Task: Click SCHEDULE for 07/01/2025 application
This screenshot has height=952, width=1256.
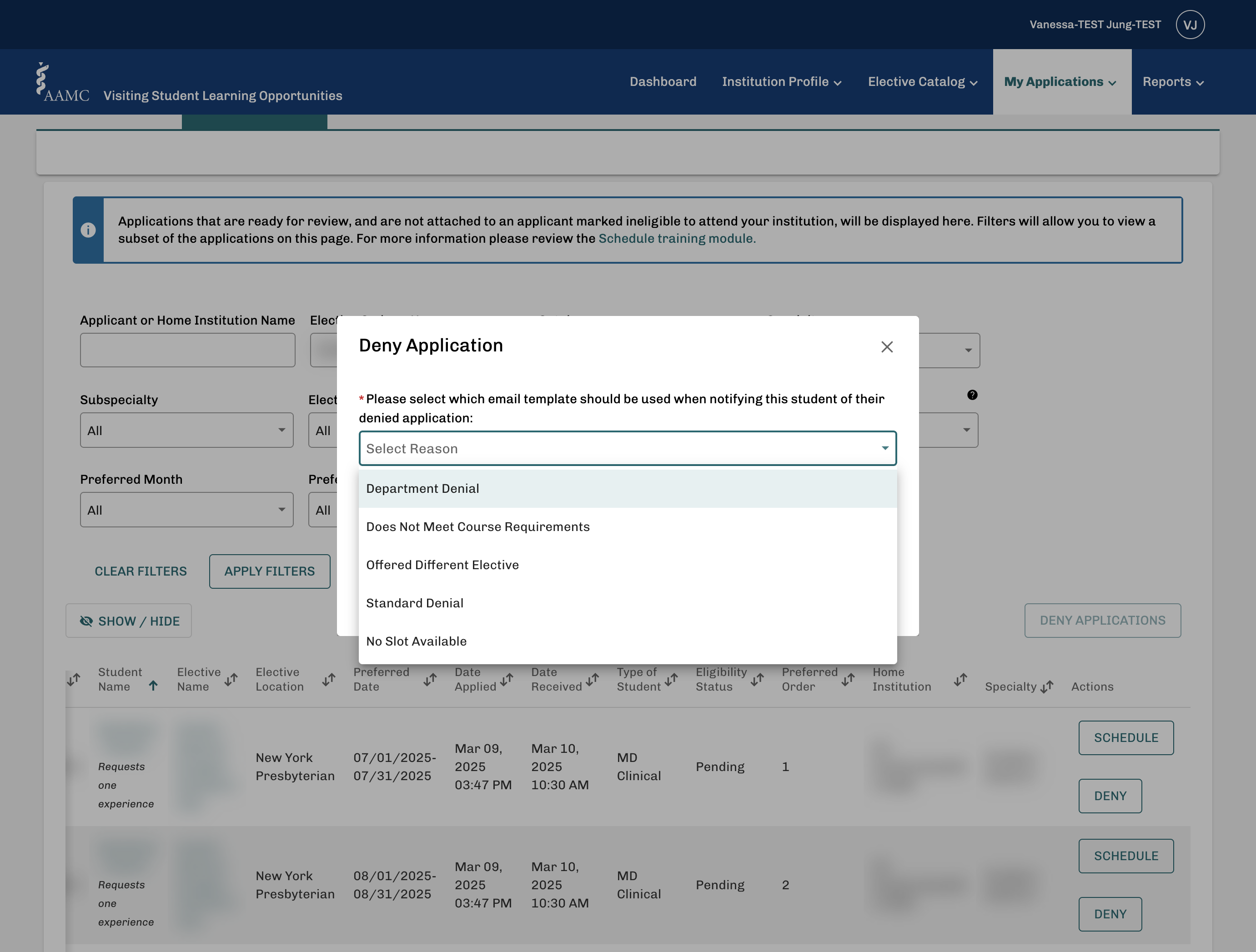Action: click(1126, 737)
